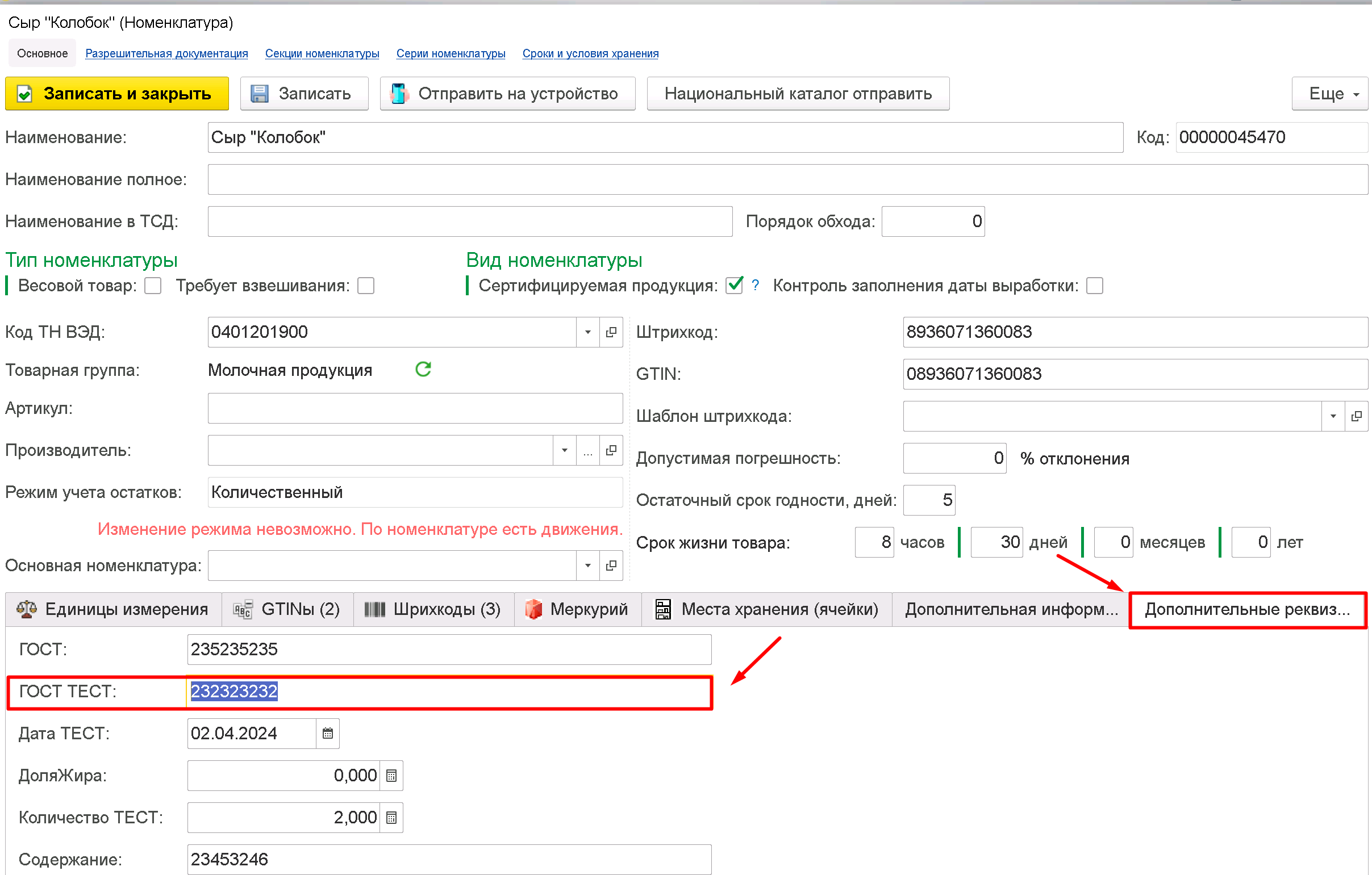Click the 'месяцев' lifetime field
1372x875 pixels.
pos(1114,542)
